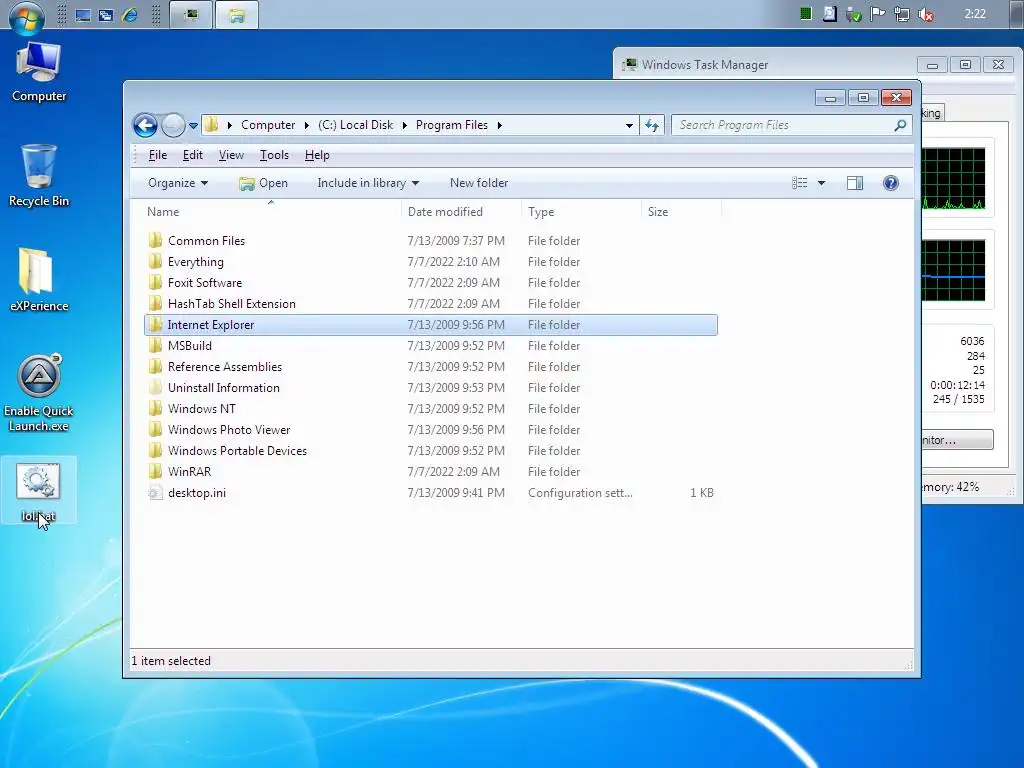Select the lol.bat desktop file
Viewport: 1024px width, 768px height.
click(x=39, y=491)
